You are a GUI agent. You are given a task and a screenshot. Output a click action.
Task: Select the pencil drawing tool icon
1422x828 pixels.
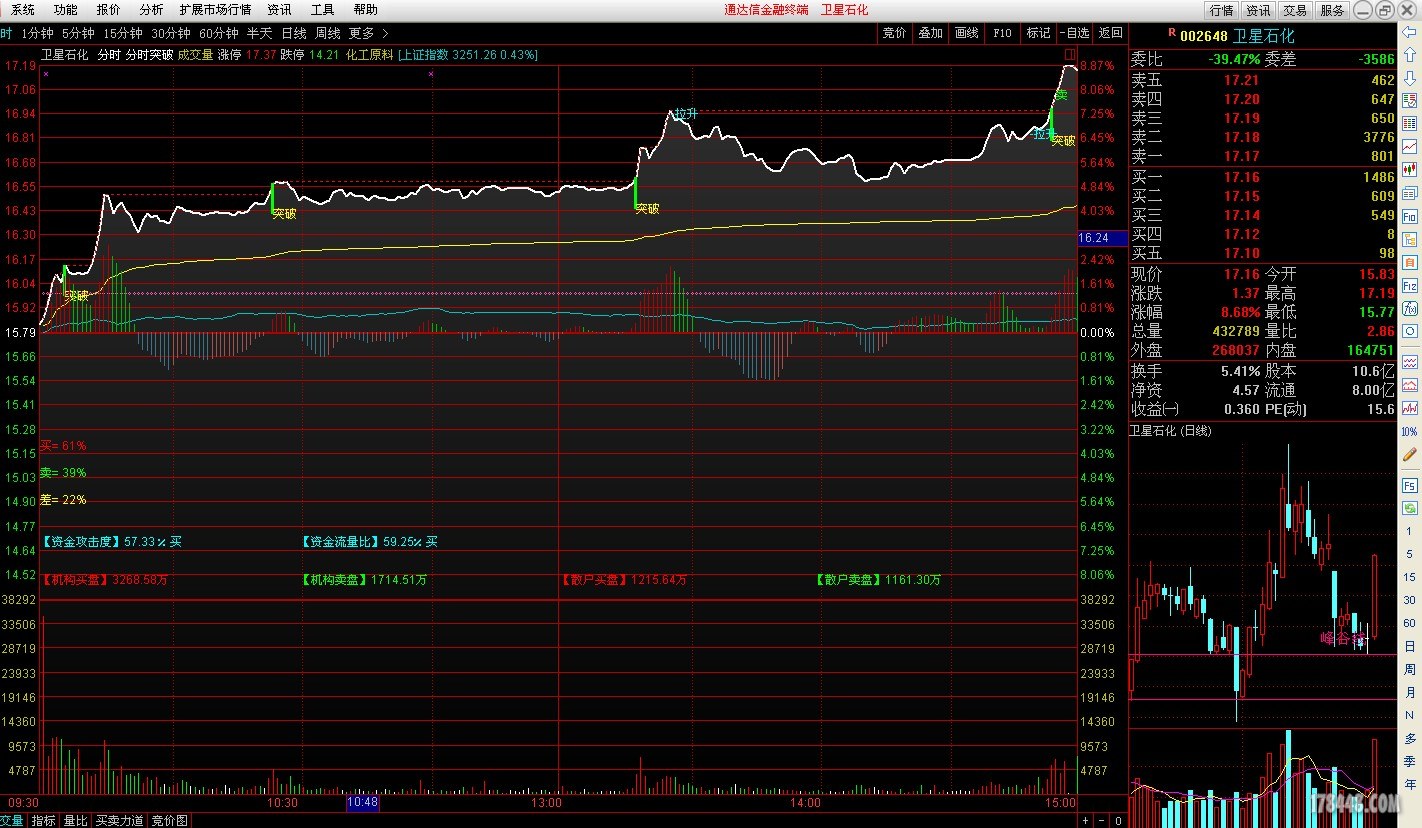[x=1410, y=454]
